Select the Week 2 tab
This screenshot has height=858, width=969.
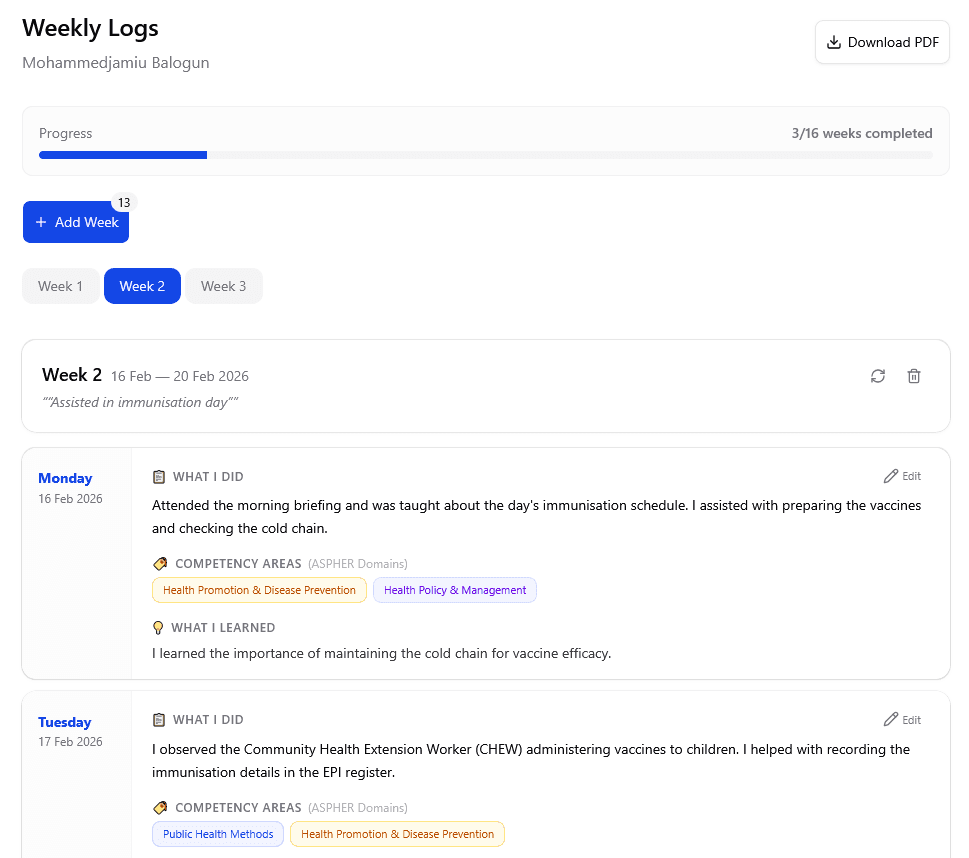pos(142,285)
